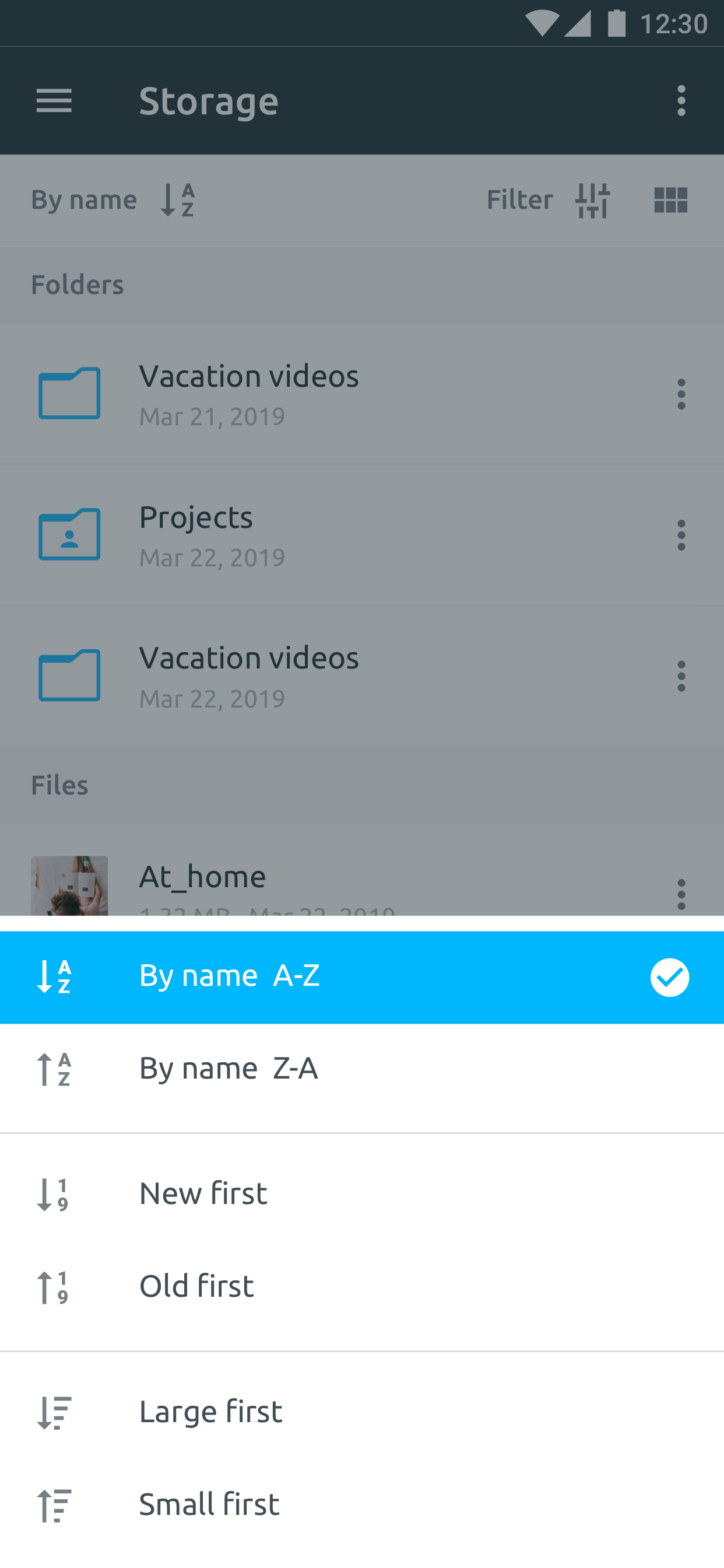Open the Filter dropdown label
The image size is (724, 1568).
[519, 199]
